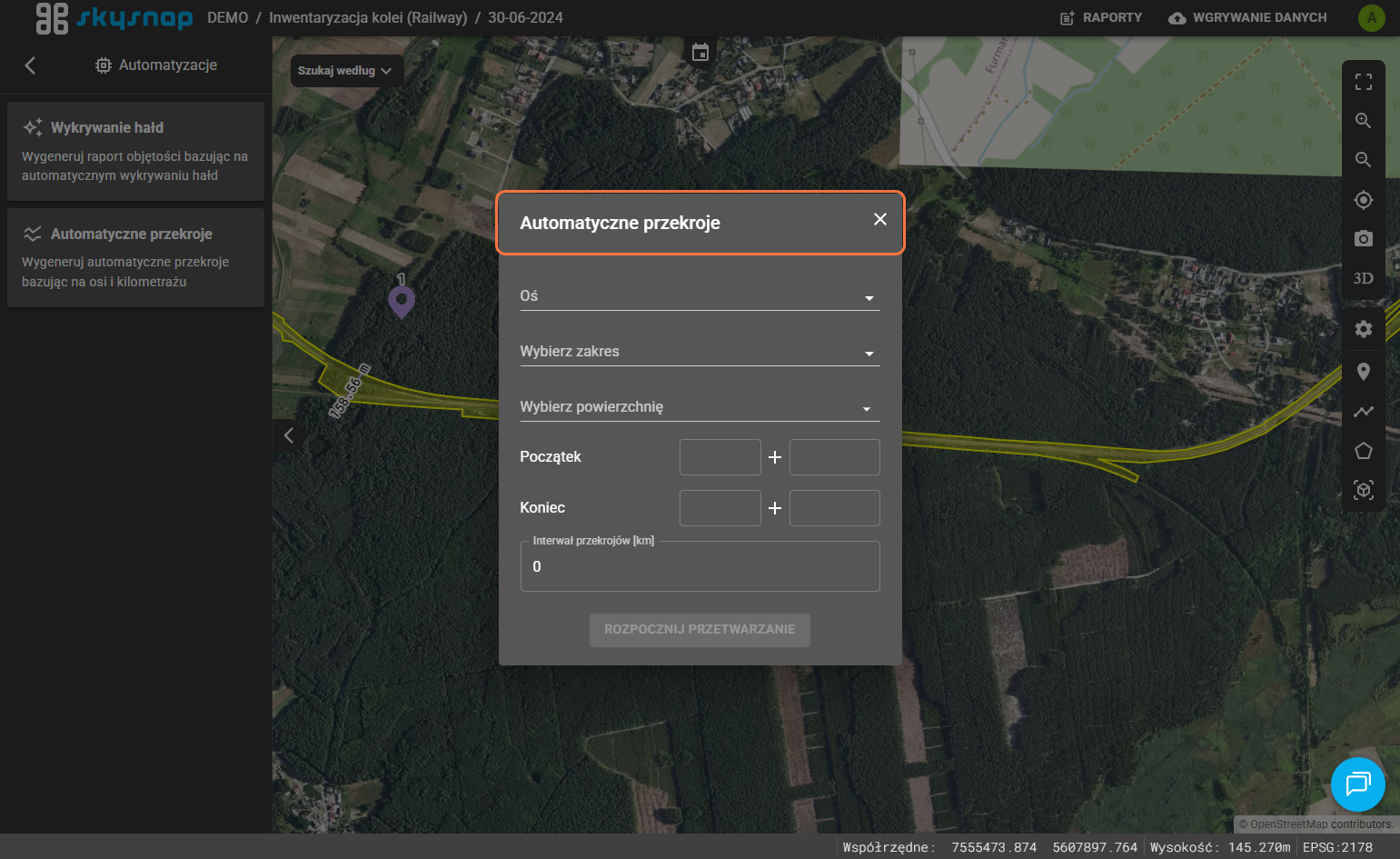Collapse the left sidebar panel
Screen dimensions: 1400x859
coord(288,435)
